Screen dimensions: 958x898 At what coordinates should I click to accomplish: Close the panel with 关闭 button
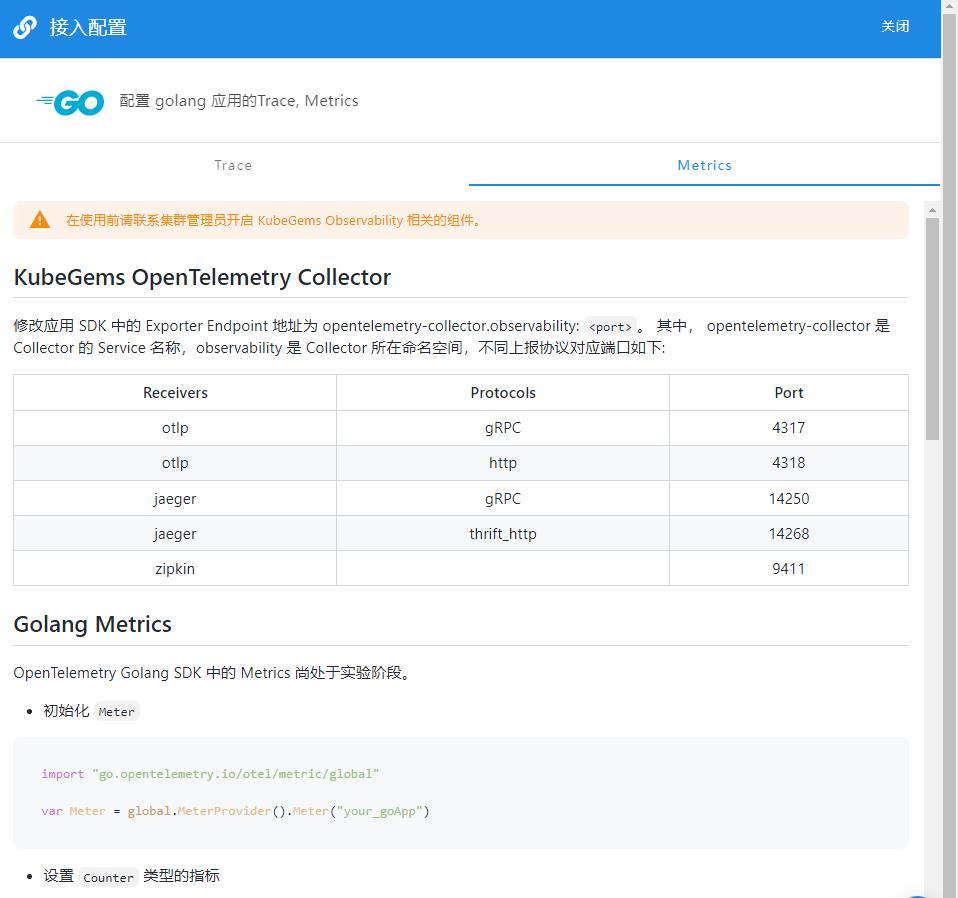(894, 27)
